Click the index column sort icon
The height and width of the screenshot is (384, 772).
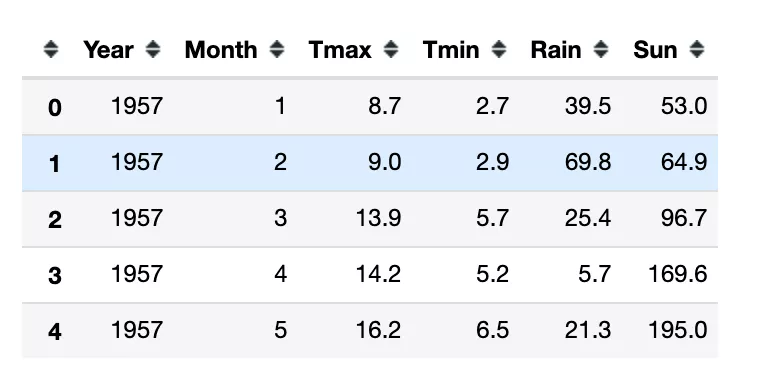[x=51, y=49]
